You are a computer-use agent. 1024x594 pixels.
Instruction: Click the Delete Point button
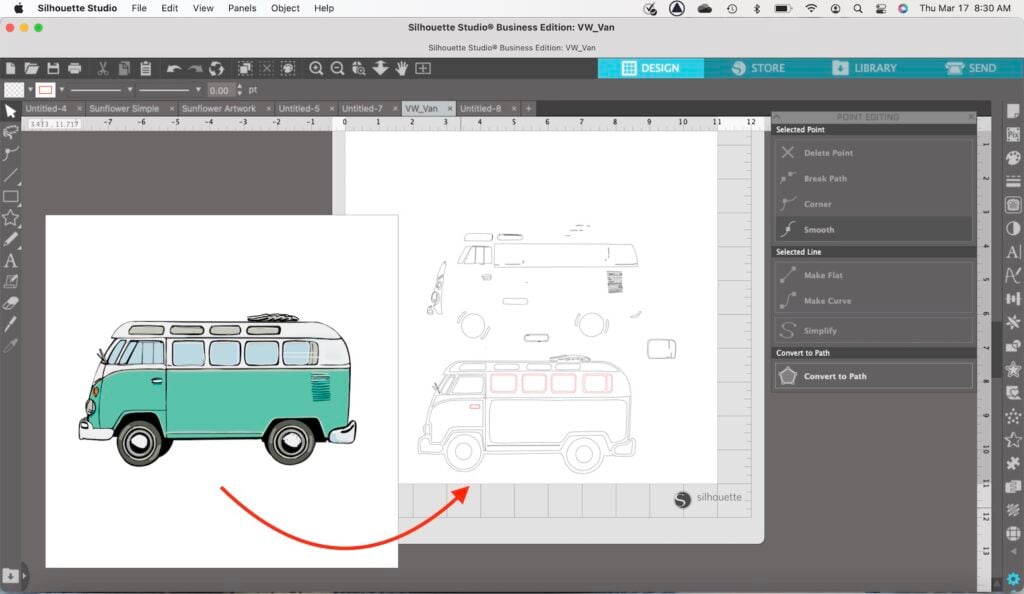[874, 153]
